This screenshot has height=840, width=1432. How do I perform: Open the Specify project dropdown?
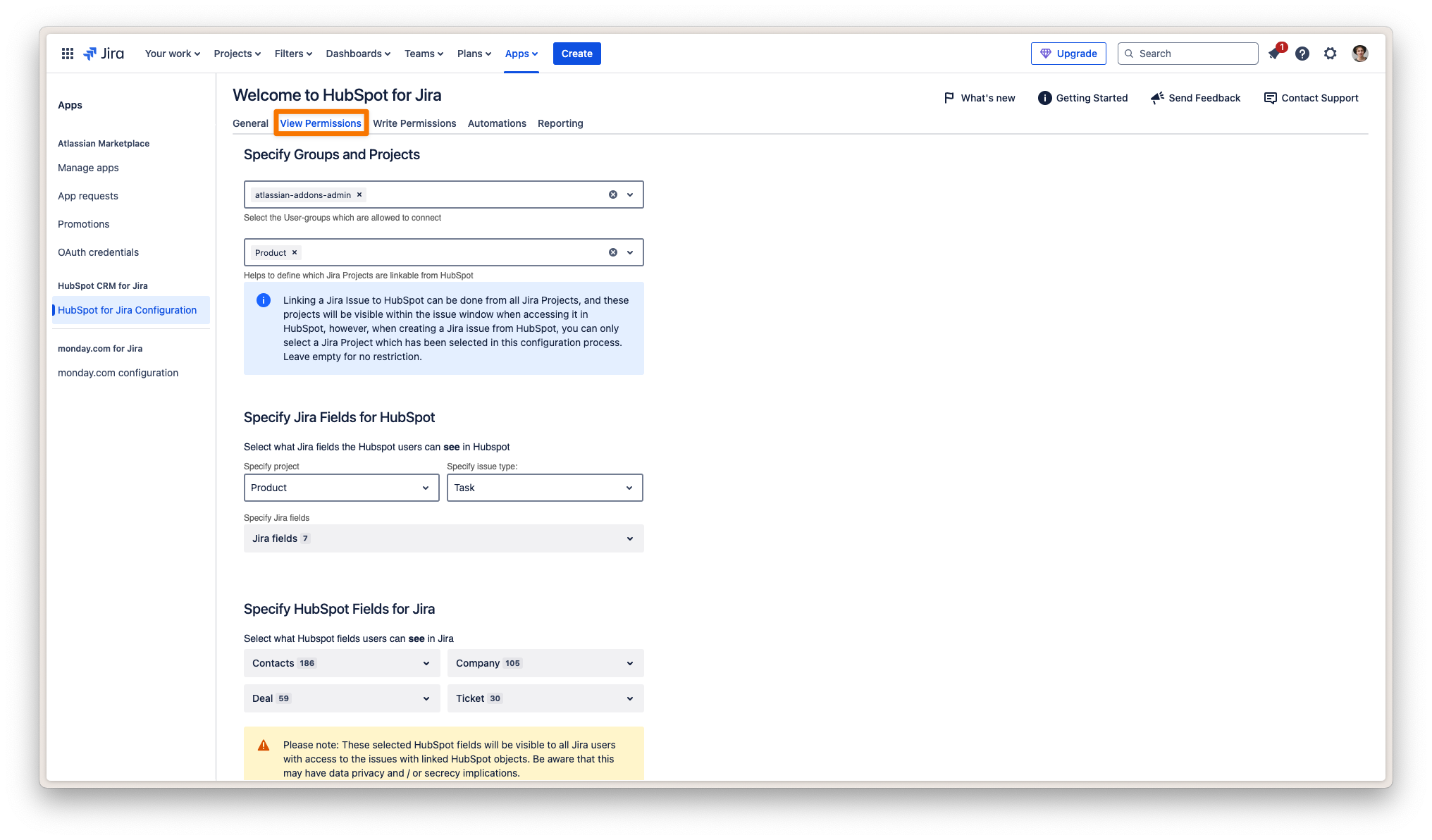tap(341, 488)
